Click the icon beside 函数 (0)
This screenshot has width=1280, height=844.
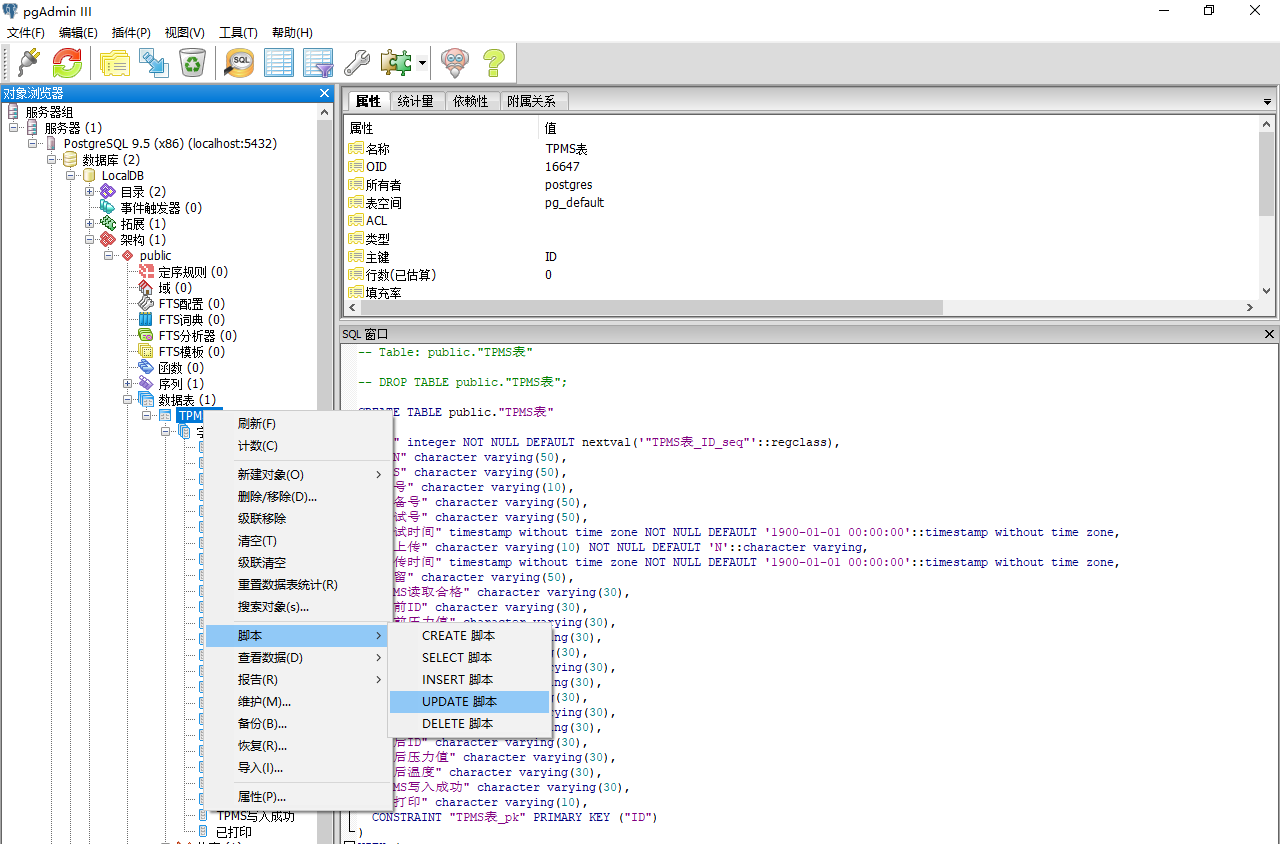[146, 368]
